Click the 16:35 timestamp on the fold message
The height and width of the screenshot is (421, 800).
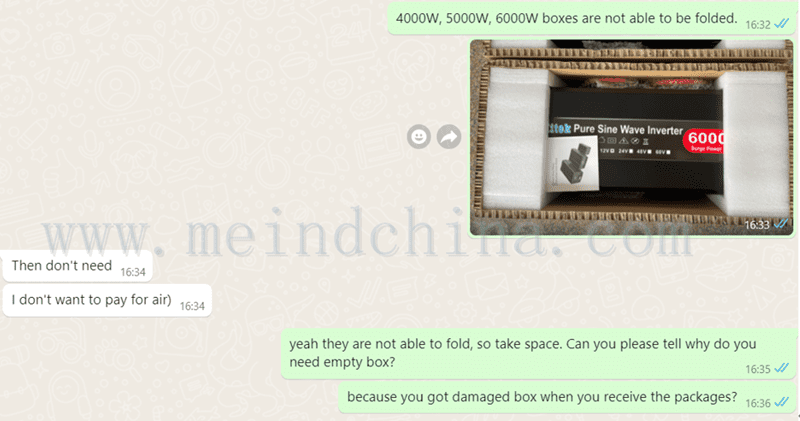(x=758, y=369)
